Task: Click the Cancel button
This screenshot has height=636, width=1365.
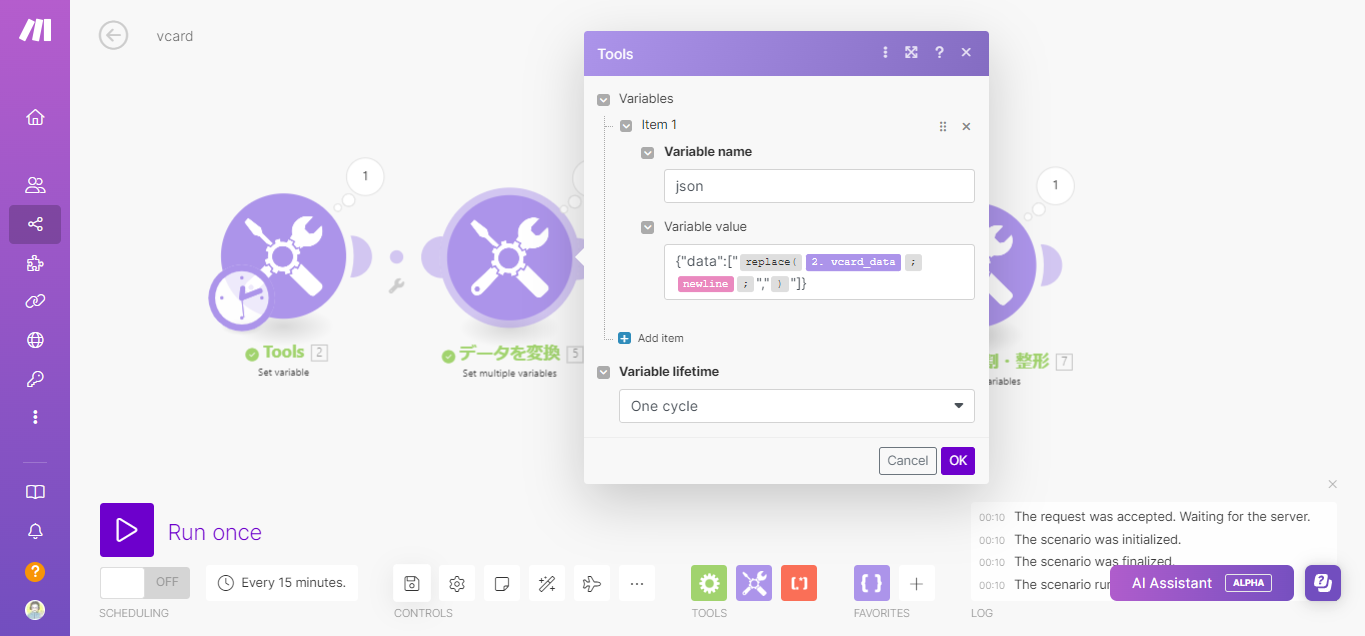Action: pyautogui.click(x=907, y=461)
